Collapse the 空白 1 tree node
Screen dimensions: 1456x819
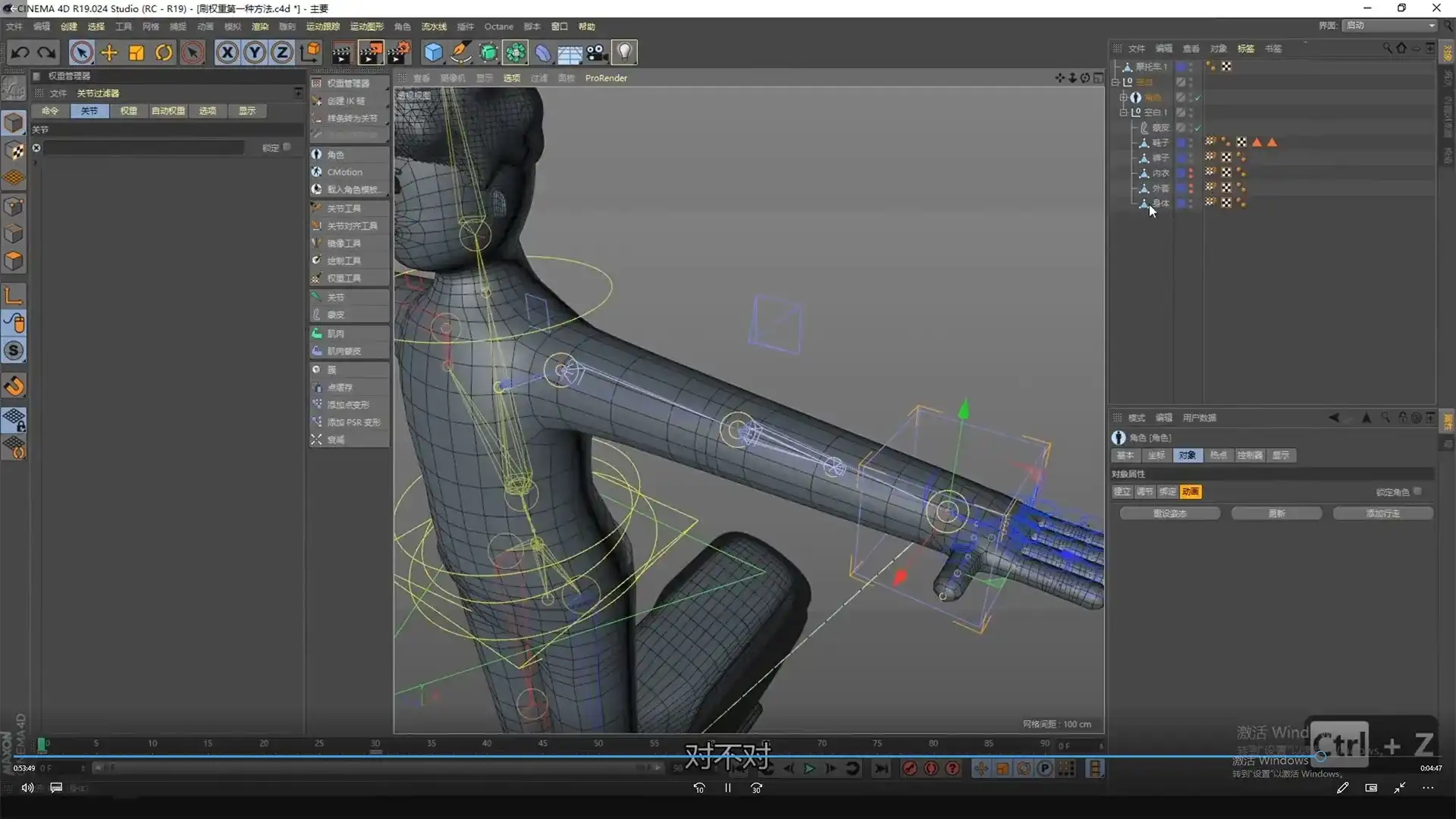pyautogui.click(x=1123, y=112)
